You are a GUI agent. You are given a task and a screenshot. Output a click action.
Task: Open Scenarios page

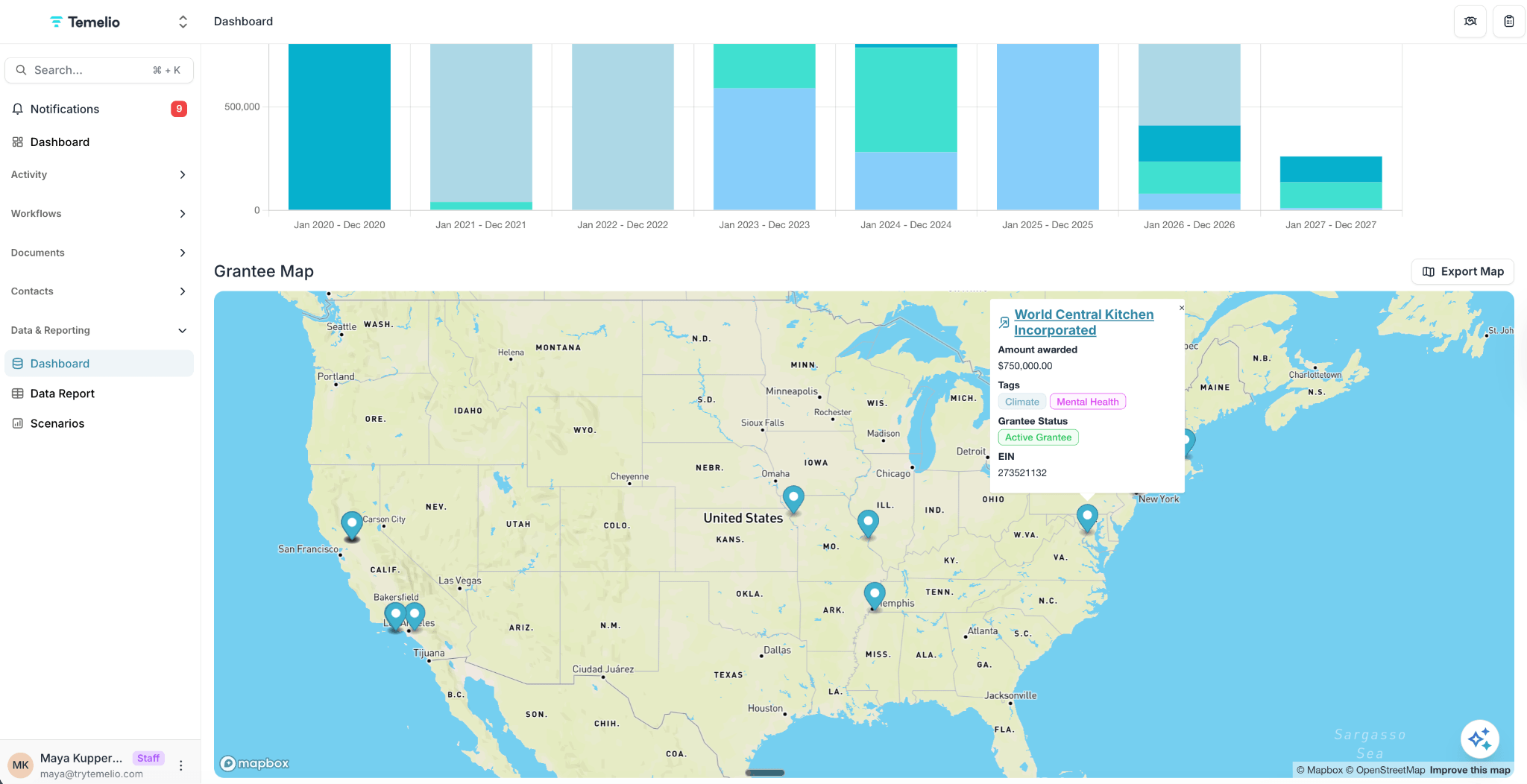point(99,423)
